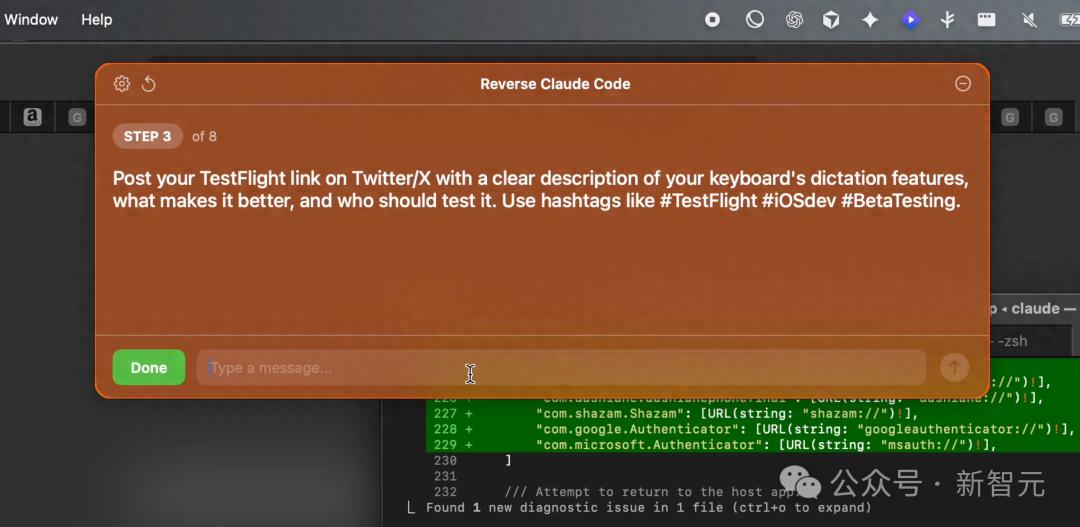Click the purple play menu bar icon

pos(911,20)
